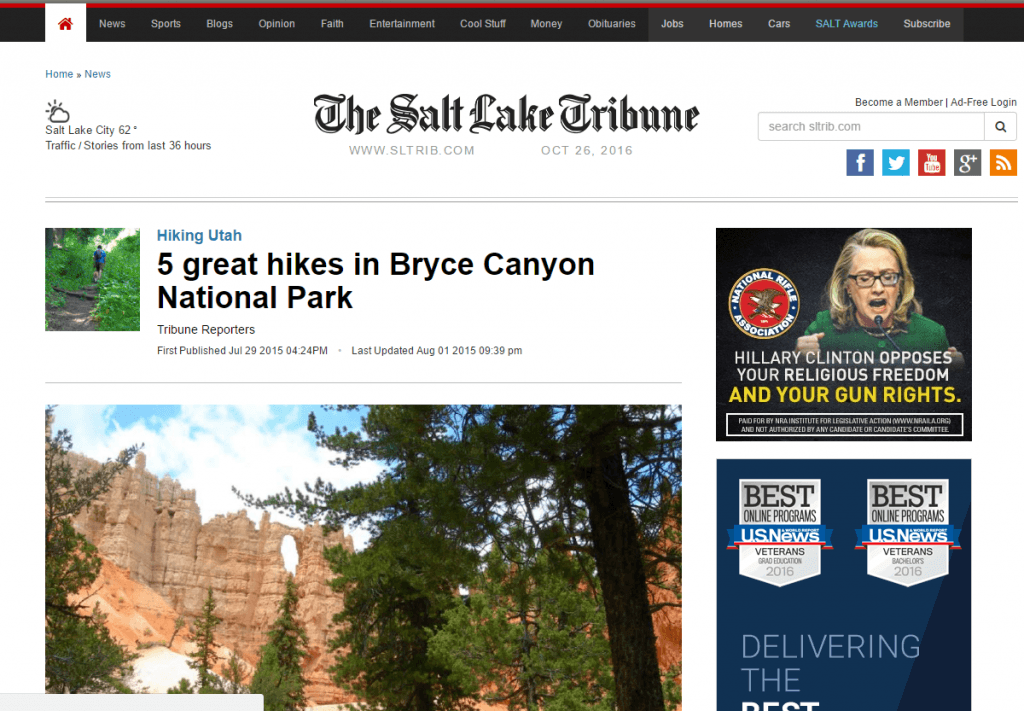The image size is (1024, 711).
Task: Click the Last Updated Aug 01 2015 text
Action: click(437, 351)
